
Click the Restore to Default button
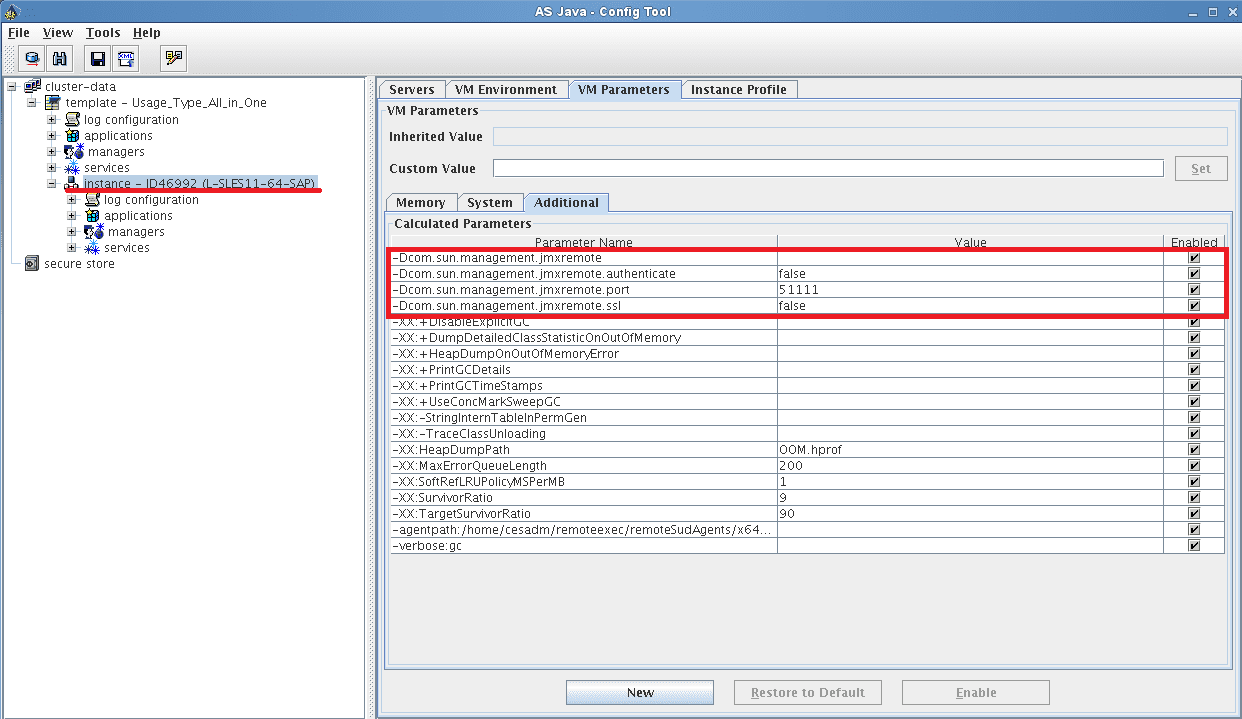(808, 692)
